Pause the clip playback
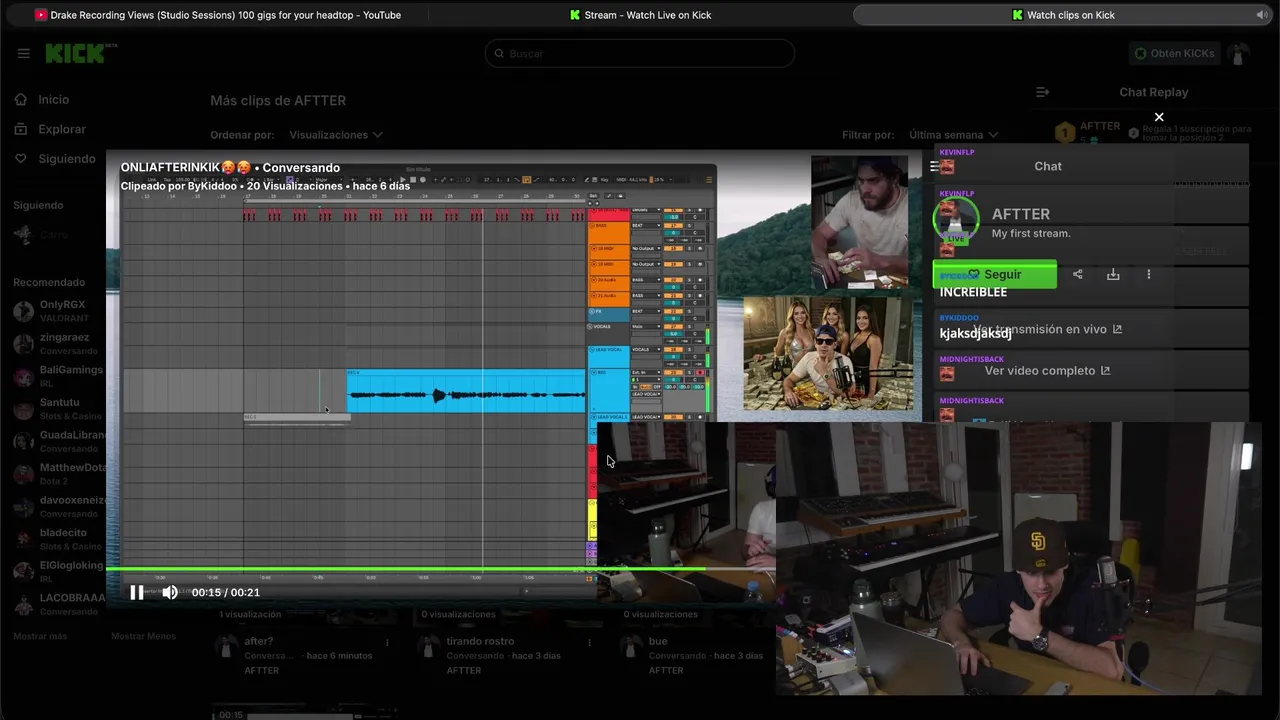The image size is (1280, 720). (137, 592)
